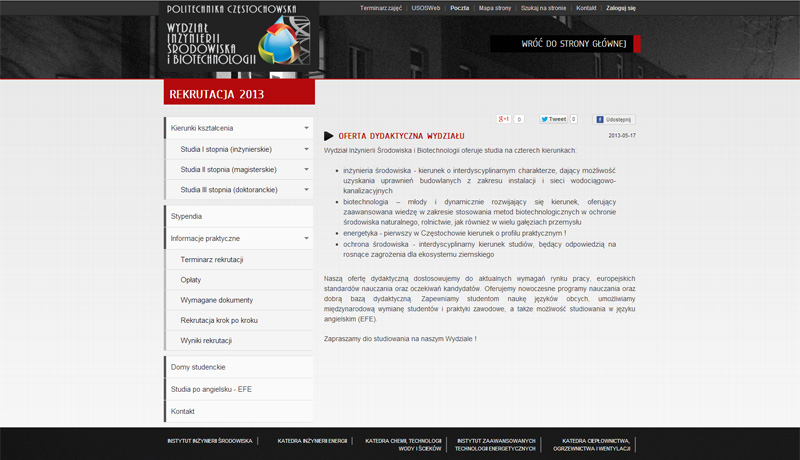This screenshot has width=800, height=460.
Task: Expand Studia III stopnia (doktoranckie) arrow
Action: tap(306, 190)
